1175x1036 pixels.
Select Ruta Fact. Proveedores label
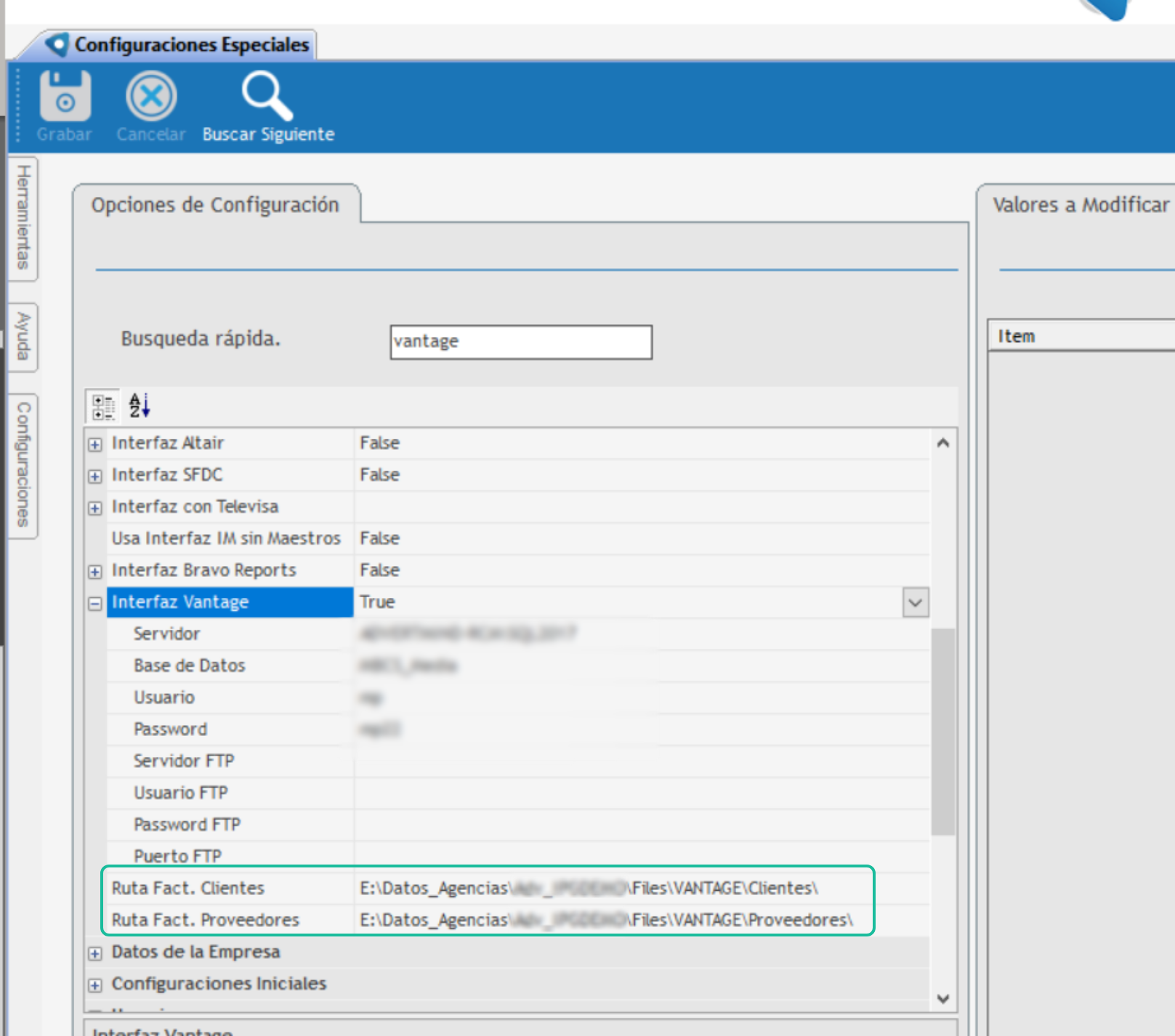coord(206,920)
